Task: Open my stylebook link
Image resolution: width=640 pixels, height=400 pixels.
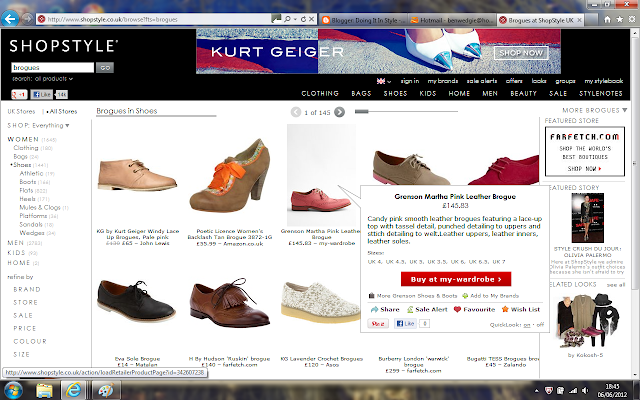Action: (x=604, y=81)
